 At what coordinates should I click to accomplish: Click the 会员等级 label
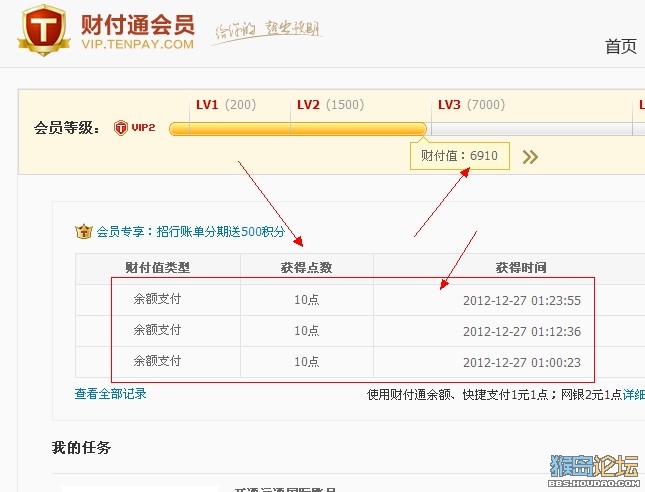67,128
